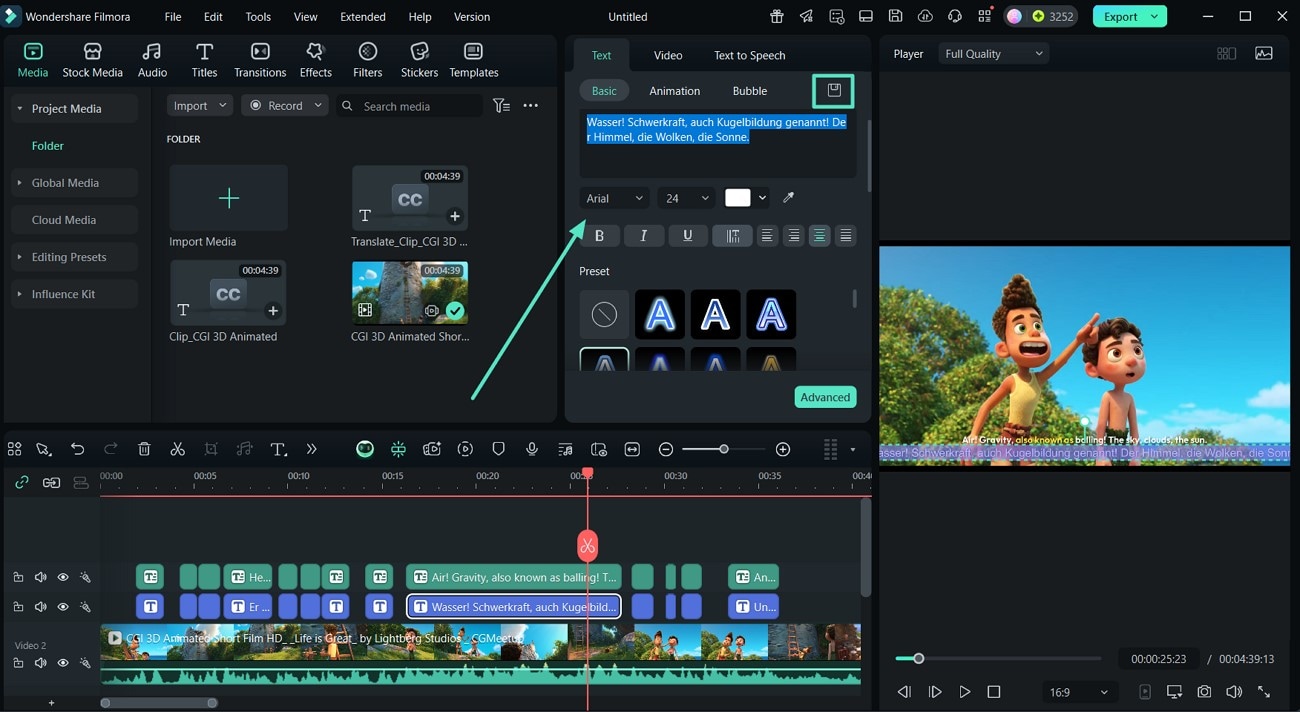The image size is (1300, 712).
Task: Delete the selected clip with trash icon
Action: pos(144,450)
